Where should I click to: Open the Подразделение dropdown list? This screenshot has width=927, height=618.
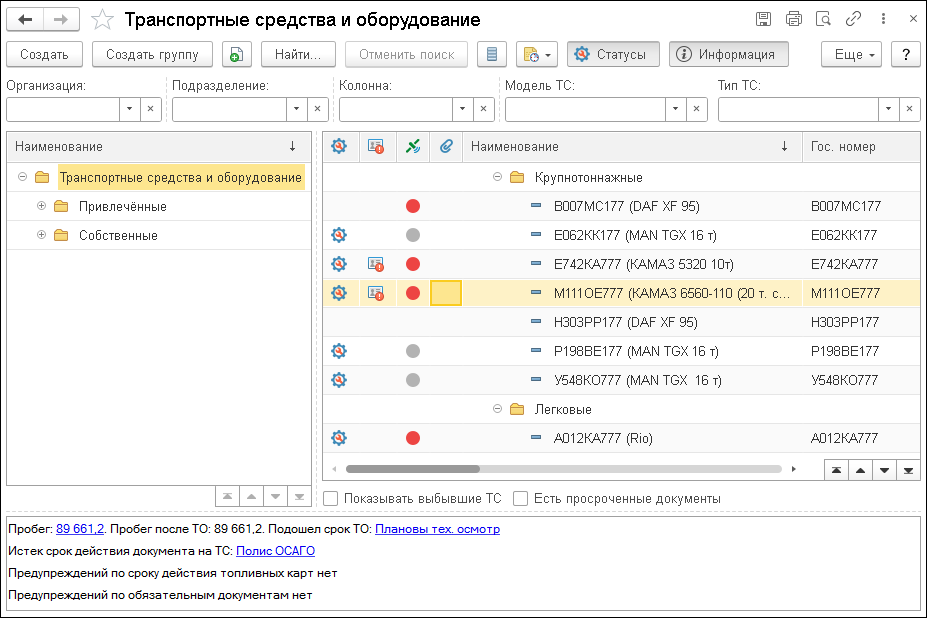click(296, 109)
